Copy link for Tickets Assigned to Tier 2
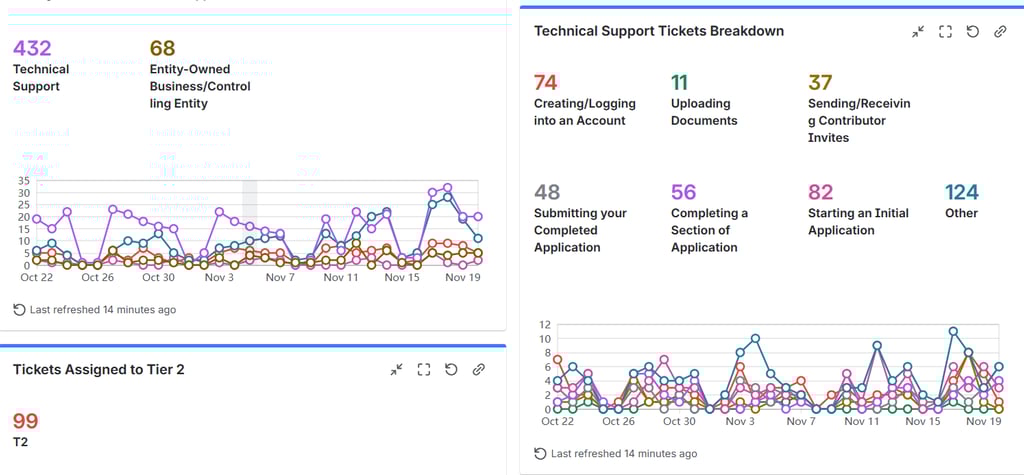Viewport: 1024px width, 475px height. 478,370
